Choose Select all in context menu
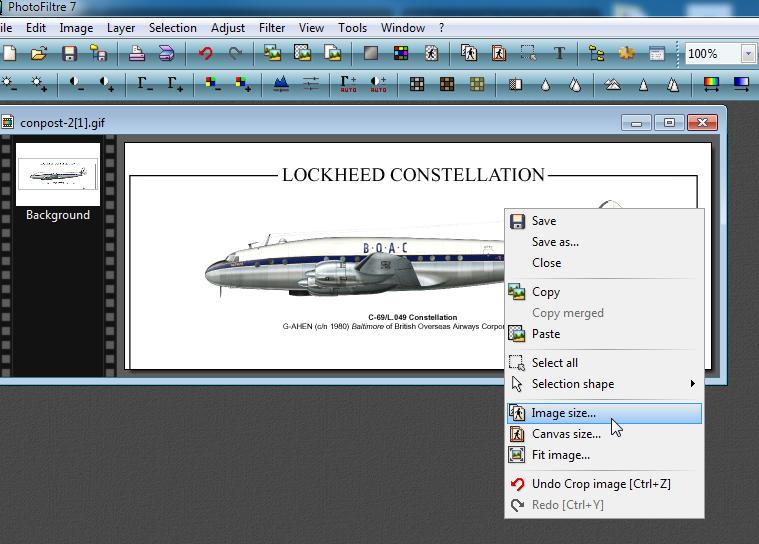This screenshot has width=759, height=544. point(604,363)
